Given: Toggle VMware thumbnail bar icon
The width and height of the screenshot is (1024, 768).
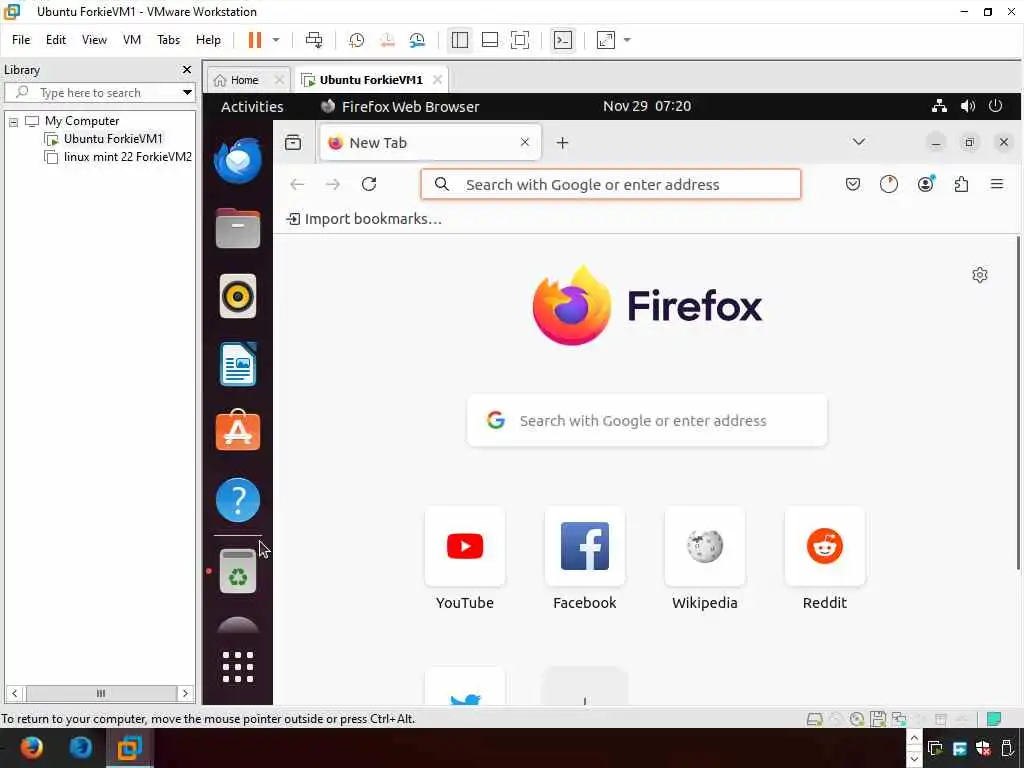Looking at the screenshot, I should pos(490,40).
